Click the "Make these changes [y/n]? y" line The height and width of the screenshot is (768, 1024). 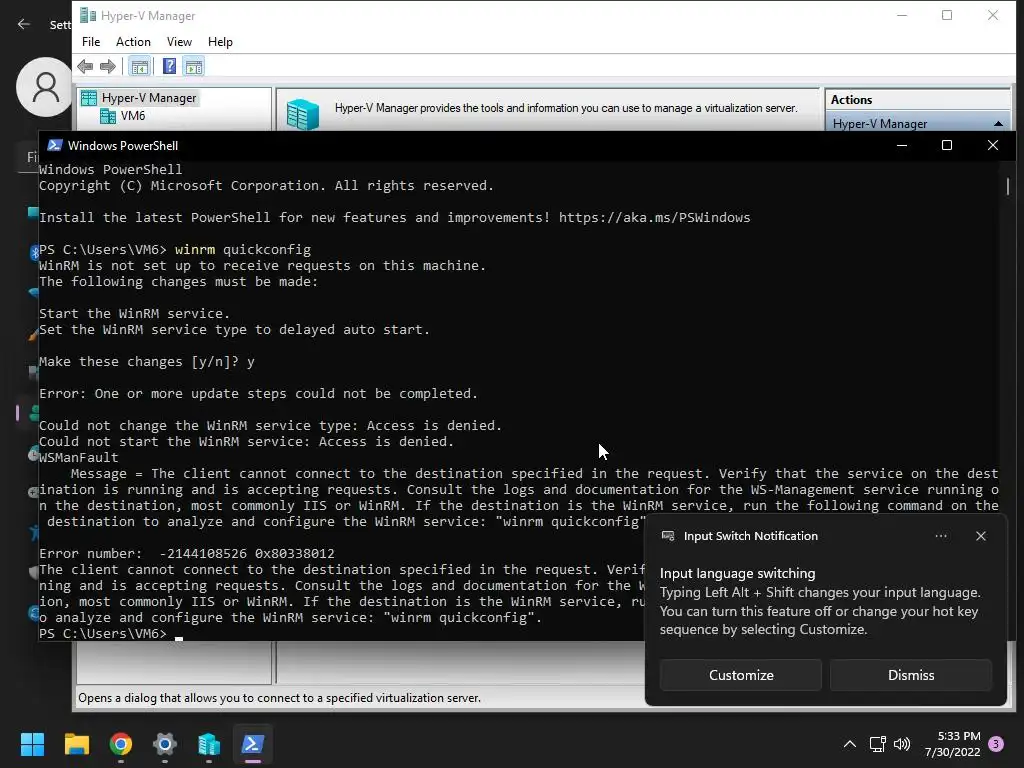[147, 362]
